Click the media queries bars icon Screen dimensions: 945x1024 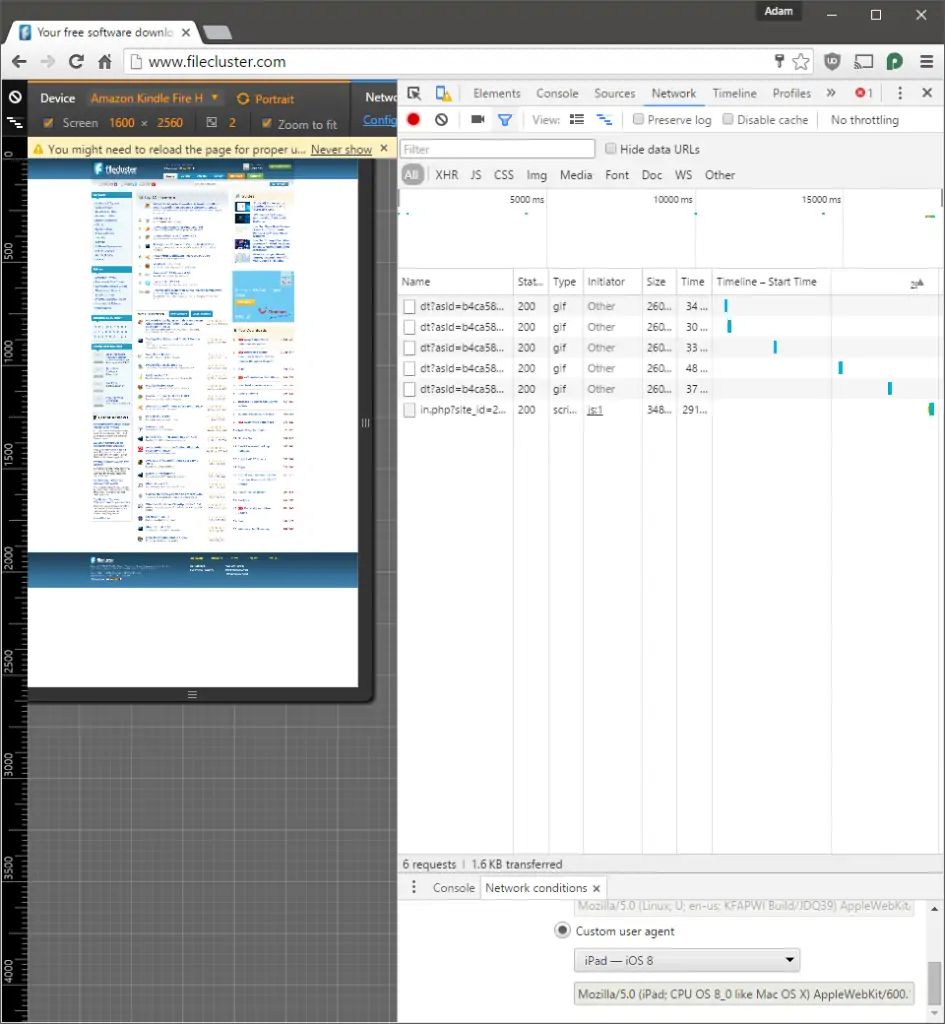[15, 122]
